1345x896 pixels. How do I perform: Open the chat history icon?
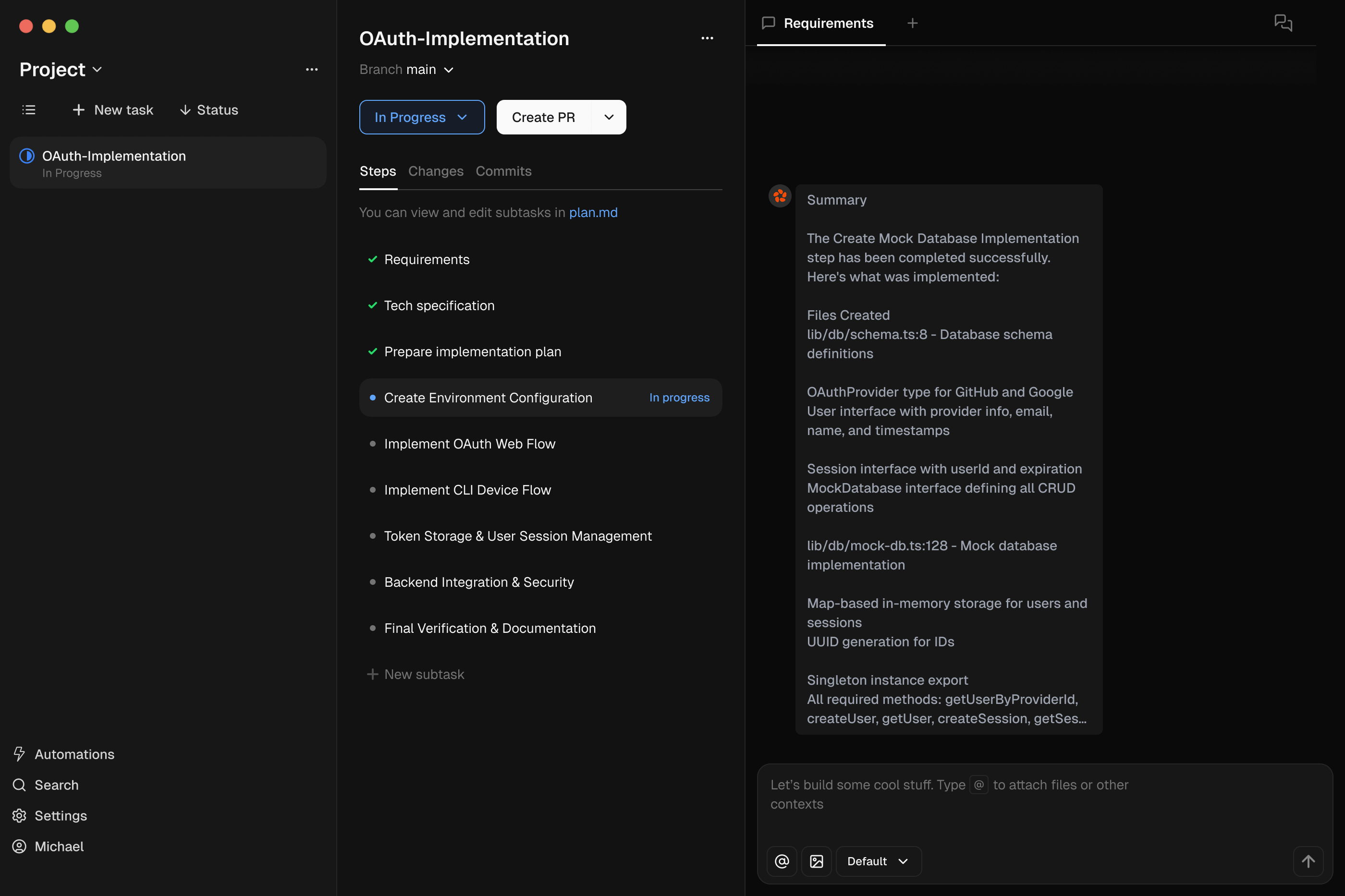[1283, 24]
